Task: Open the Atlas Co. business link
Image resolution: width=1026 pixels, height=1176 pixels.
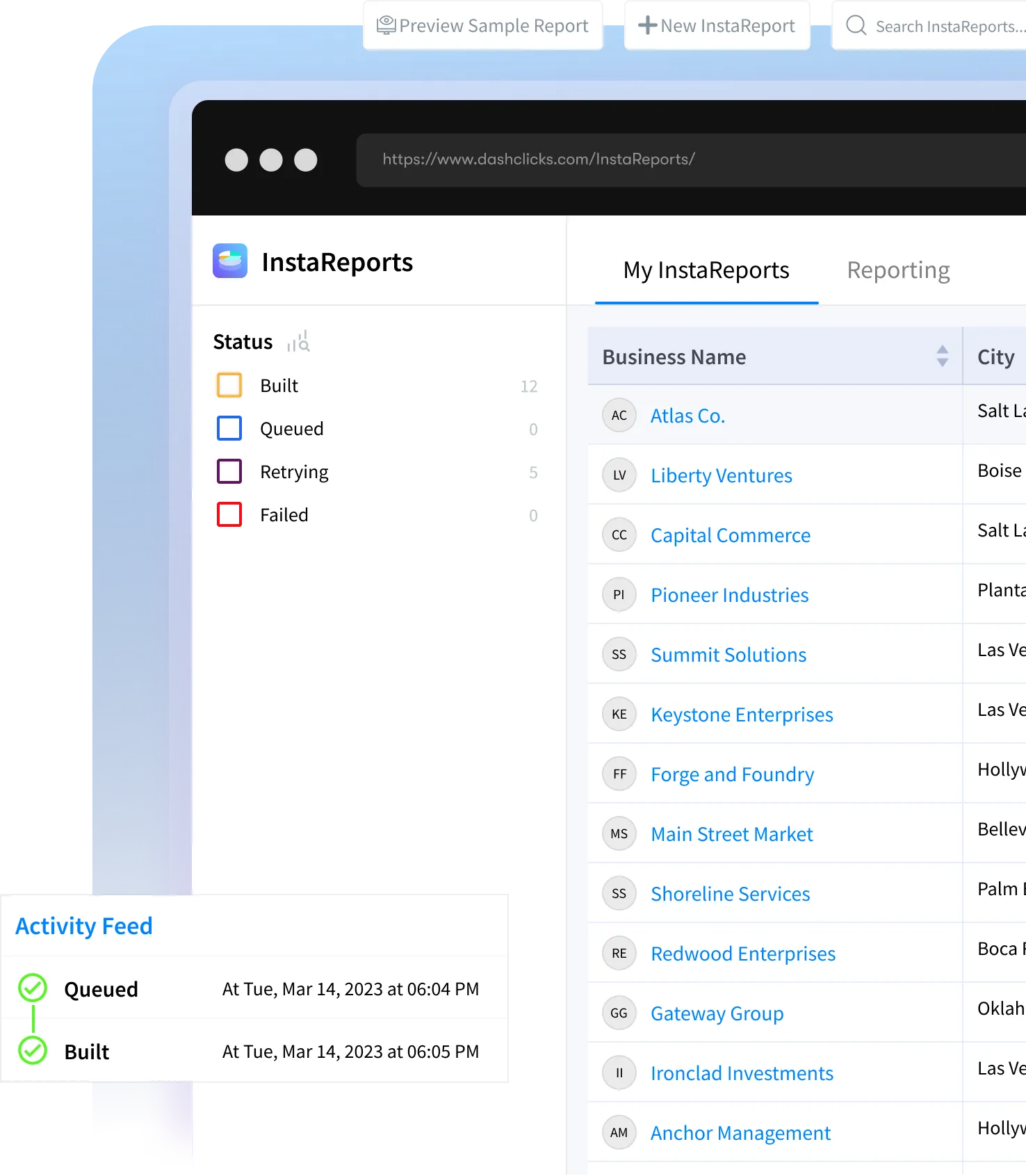Action: point(688,416)
